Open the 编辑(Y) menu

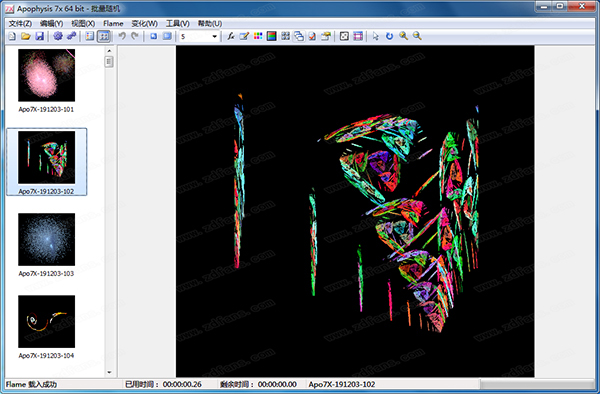tap(52, 24)
